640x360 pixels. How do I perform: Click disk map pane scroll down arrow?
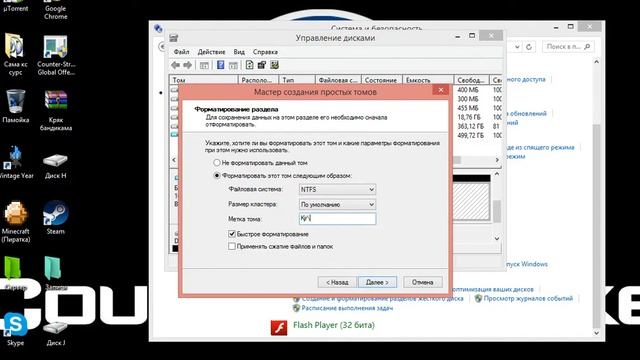pos(497,239)
